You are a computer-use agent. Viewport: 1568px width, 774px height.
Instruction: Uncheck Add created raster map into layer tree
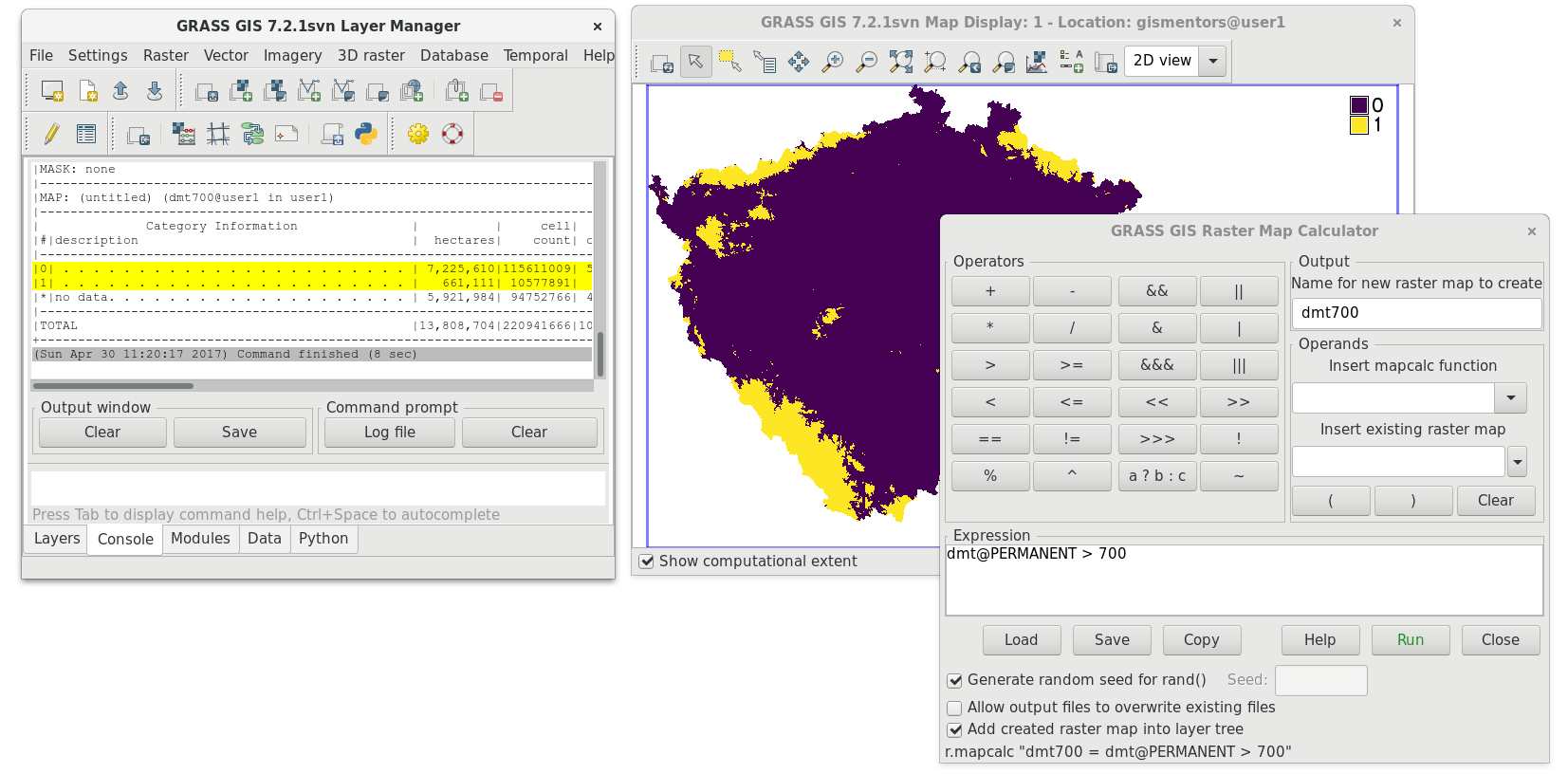955,729
